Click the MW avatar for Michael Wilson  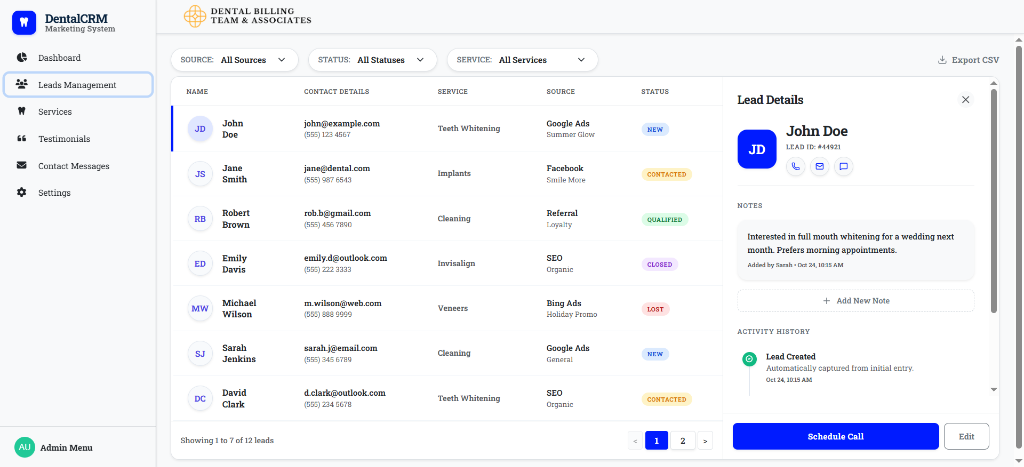pyautogui.click(x=200, y=308)
